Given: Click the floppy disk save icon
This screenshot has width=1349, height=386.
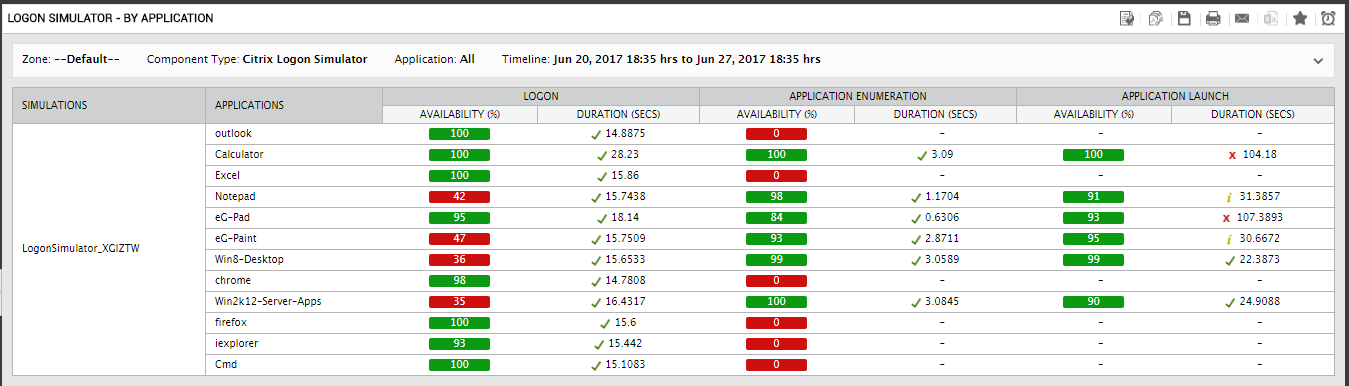Looking at the screenshot, I should click(1184, 18).
